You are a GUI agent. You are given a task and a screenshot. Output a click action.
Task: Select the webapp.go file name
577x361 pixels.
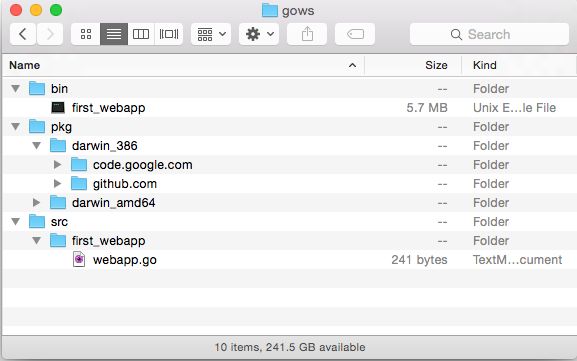125,260
